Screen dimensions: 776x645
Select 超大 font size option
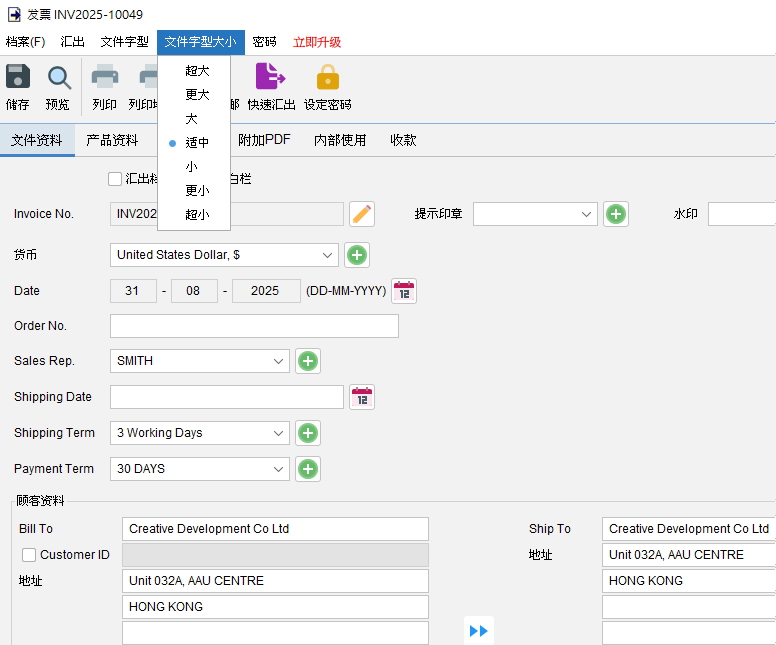194,71
